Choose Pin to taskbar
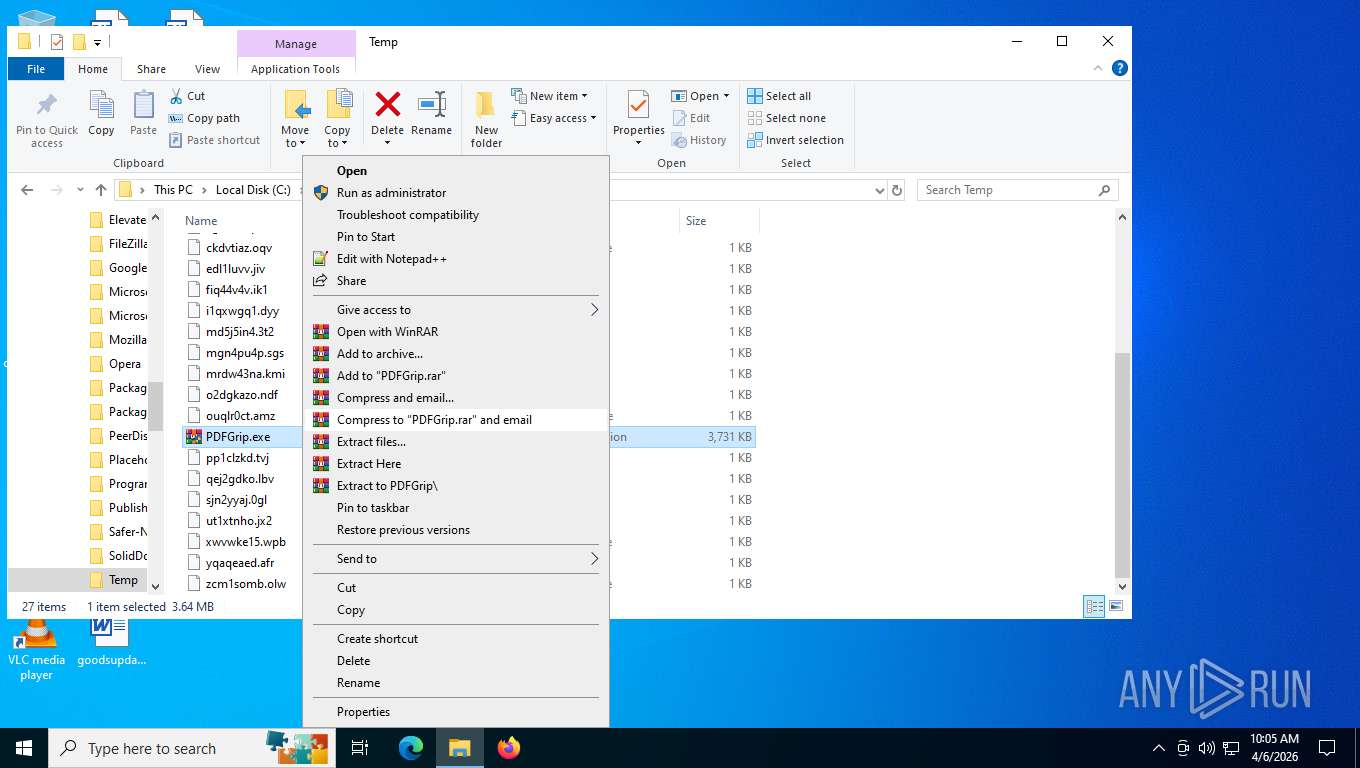Viewport: 1360px width, 768px height. click(x=456, y=508)
